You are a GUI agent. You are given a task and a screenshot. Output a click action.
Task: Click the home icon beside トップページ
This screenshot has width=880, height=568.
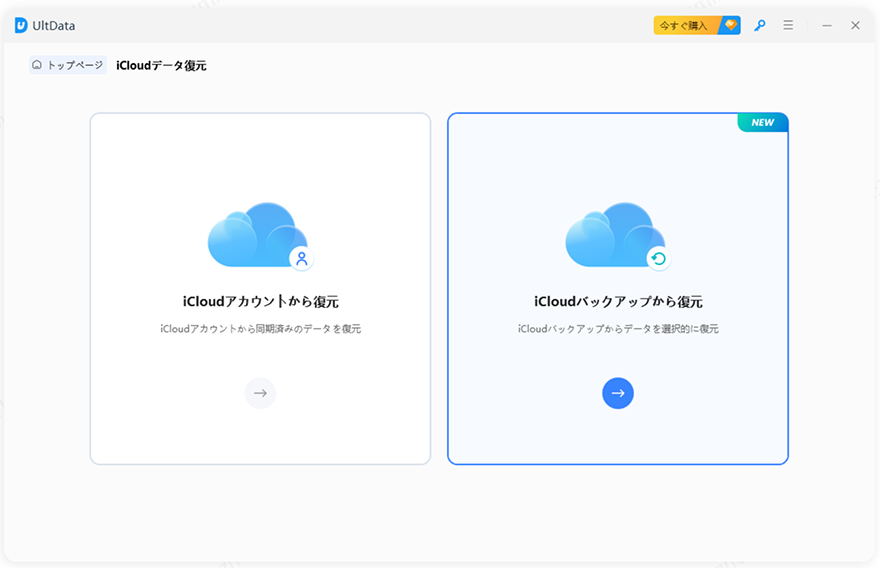tap(37, 65)
